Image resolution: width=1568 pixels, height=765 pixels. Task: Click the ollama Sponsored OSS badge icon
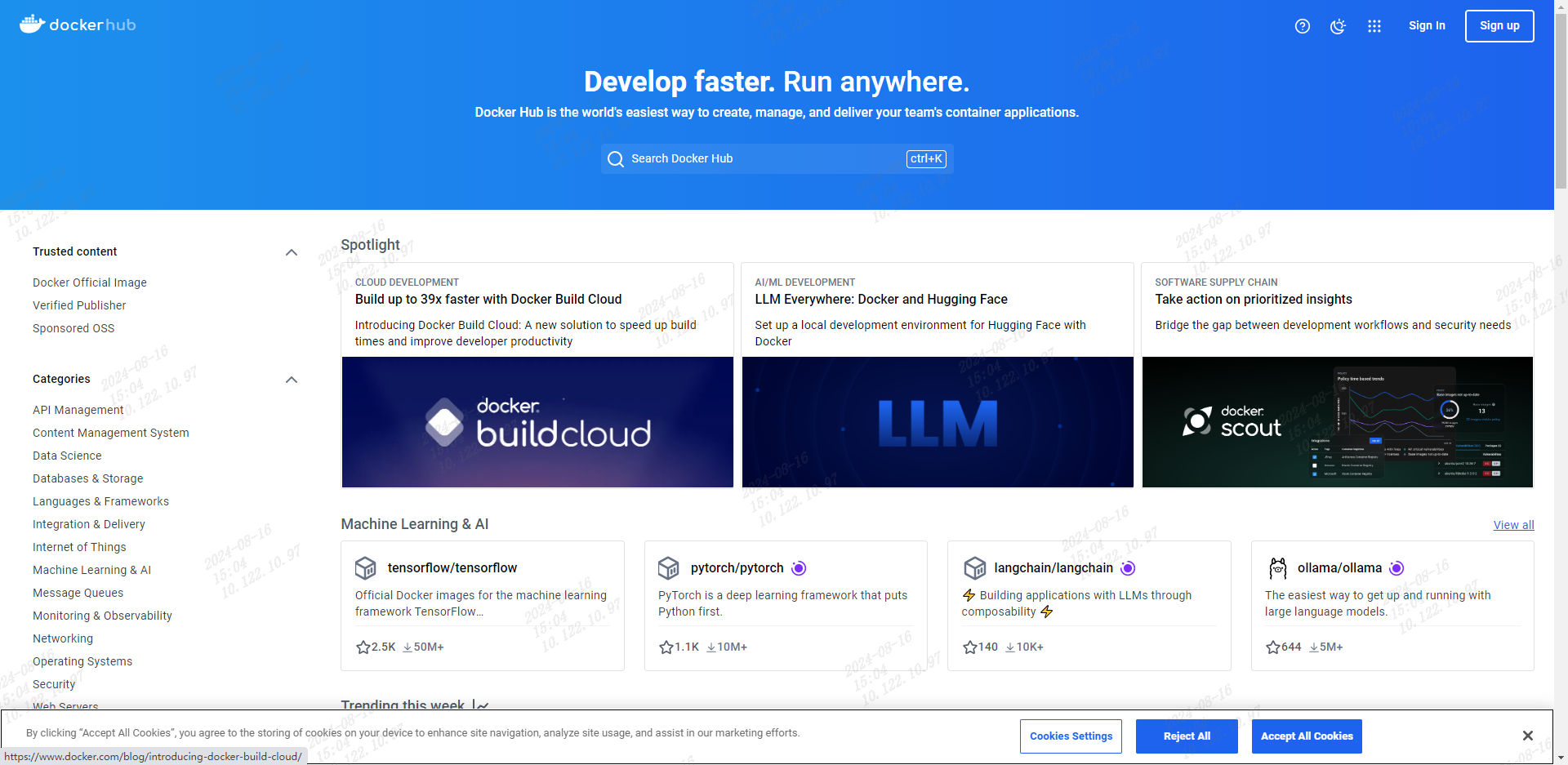click(1396, 568)
